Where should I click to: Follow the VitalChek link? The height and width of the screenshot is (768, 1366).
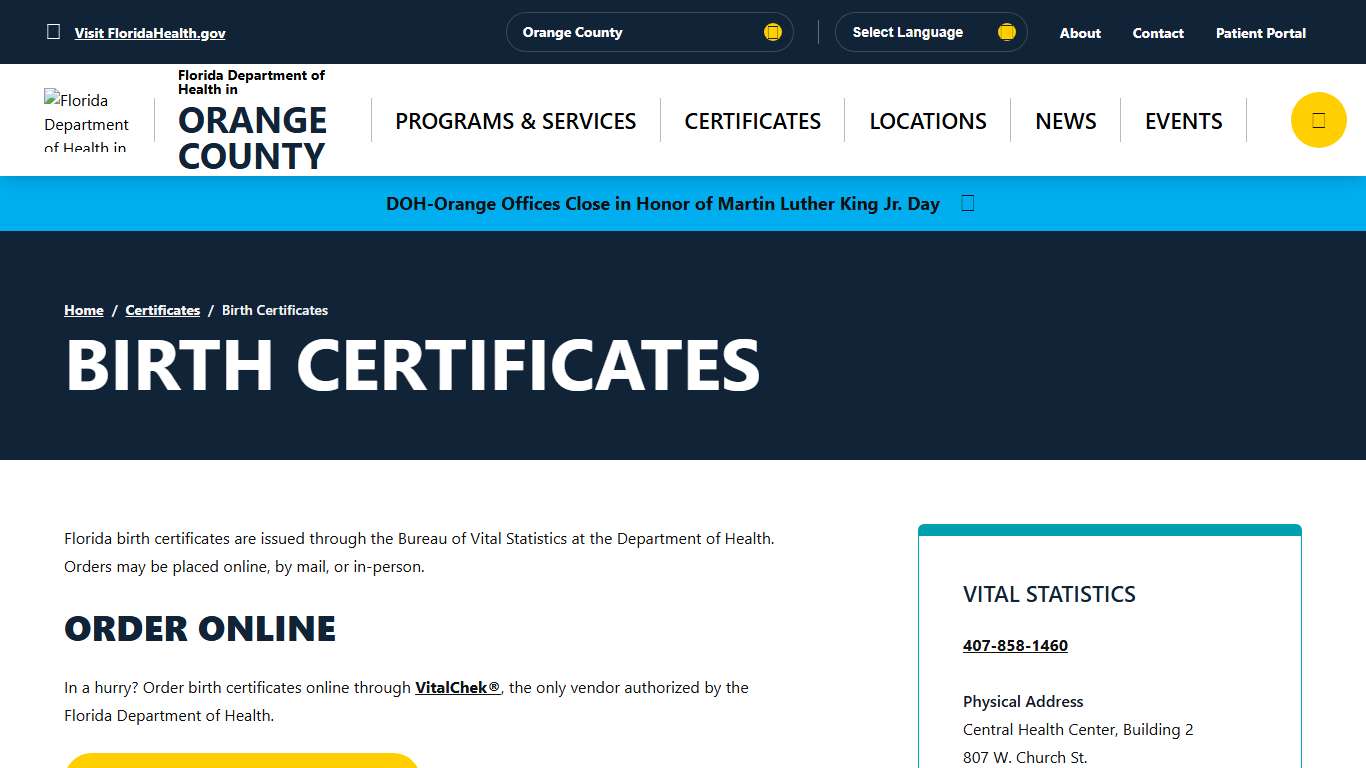coord(457,687)
